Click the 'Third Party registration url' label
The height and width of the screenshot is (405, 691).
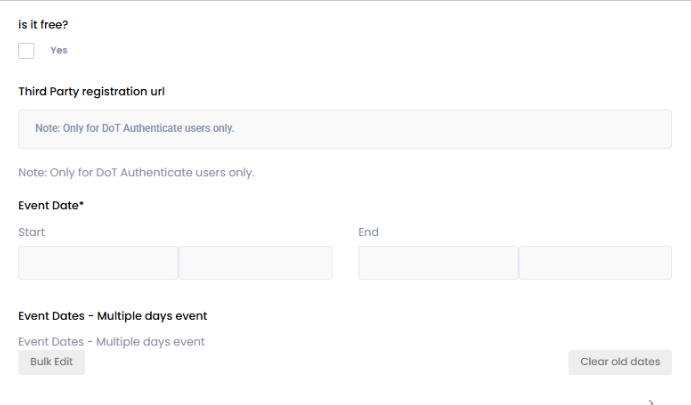91,91
